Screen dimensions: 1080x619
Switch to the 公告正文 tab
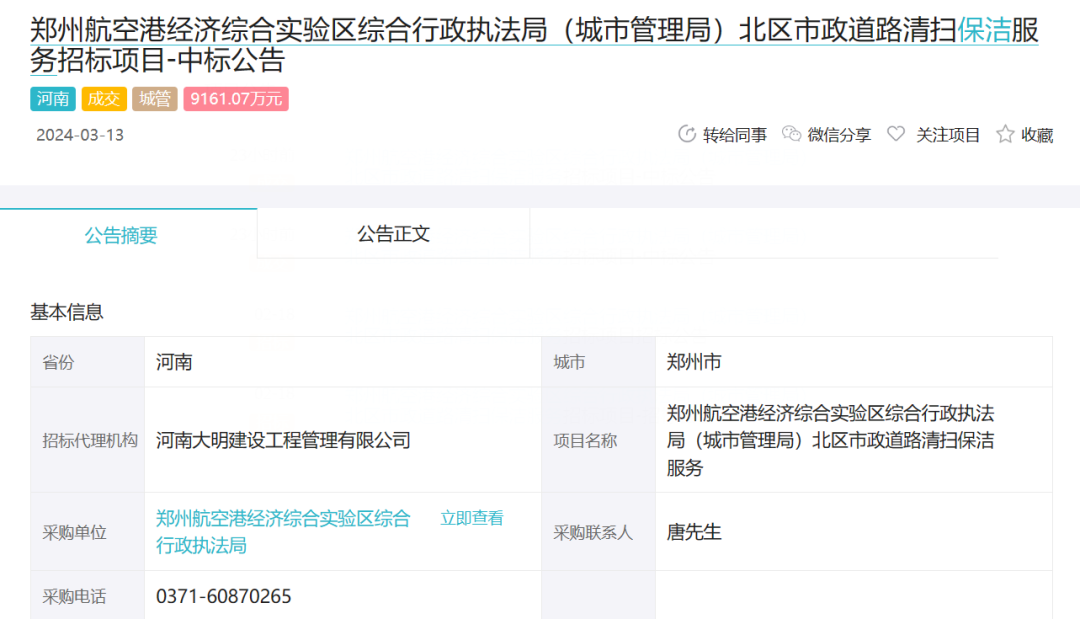(393, 234)
